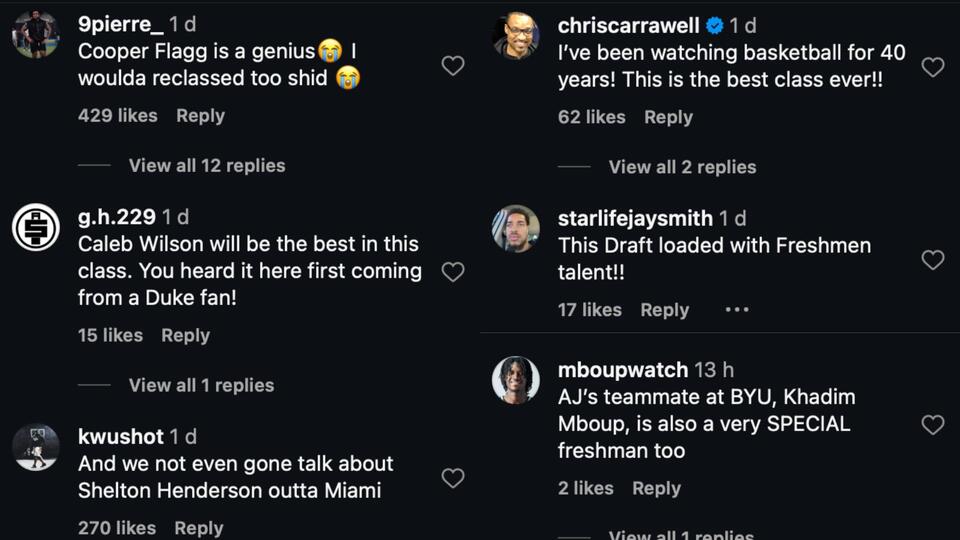
Task: Like g.h.229's Caleb Wilson comment
Action: click(x=453, y=272)
